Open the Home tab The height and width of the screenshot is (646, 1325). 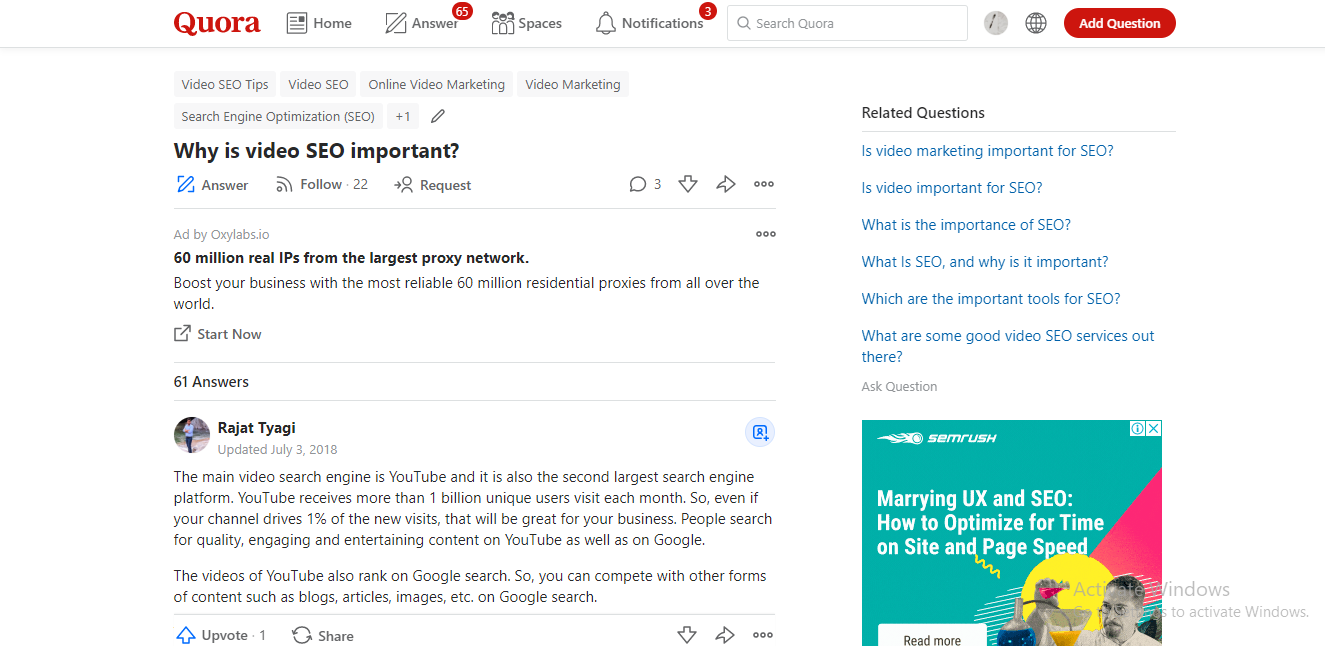319,23
